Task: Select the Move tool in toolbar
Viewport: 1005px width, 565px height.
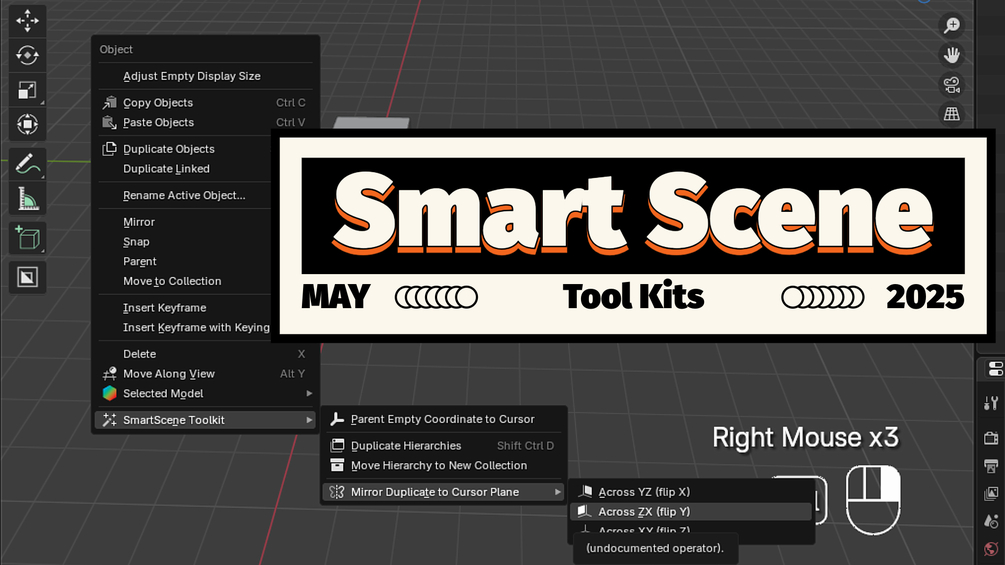Action: [x=27, y=20]
